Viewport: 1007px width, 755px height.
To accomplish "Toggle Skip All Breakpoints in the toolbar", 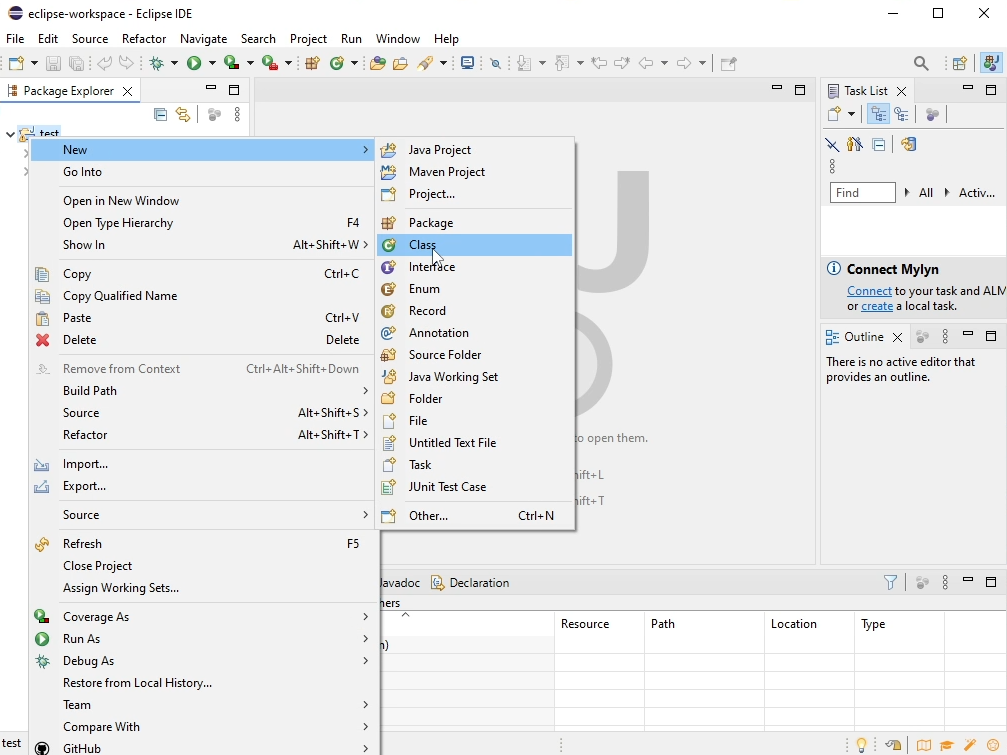I will [x=495, y=63].
